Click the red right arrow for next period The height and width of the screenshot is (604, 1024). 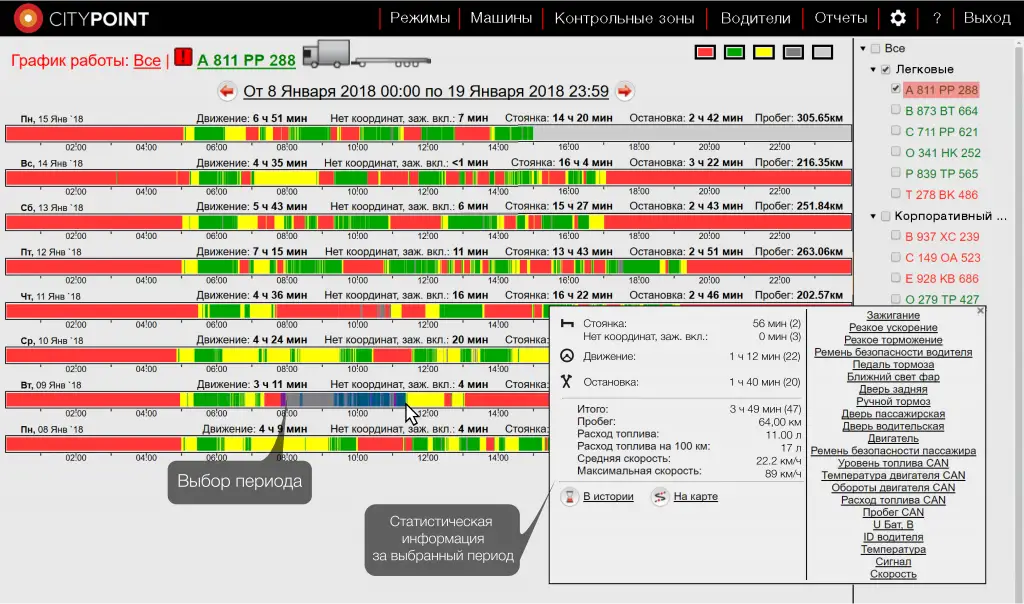tap(625, 91)
